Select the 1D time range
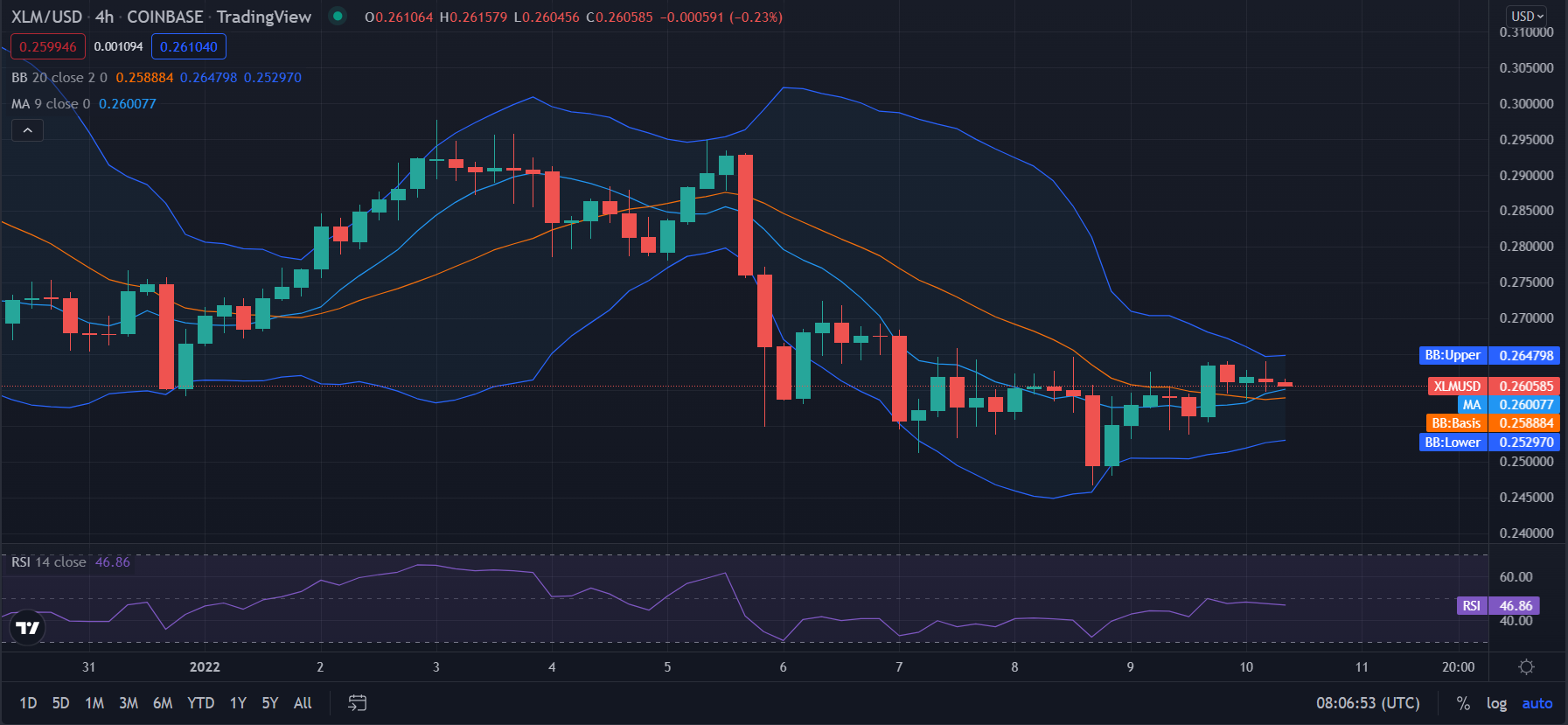This screenshot has width=1568, height=725. (x=28, y=703)
